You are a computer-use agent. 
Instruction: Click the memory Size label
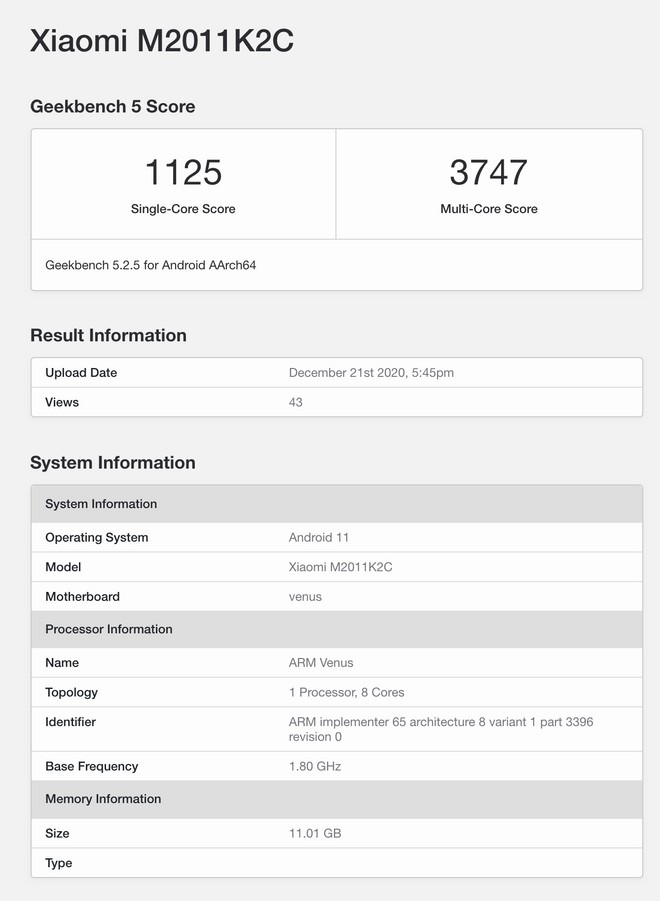coord(57,833)
